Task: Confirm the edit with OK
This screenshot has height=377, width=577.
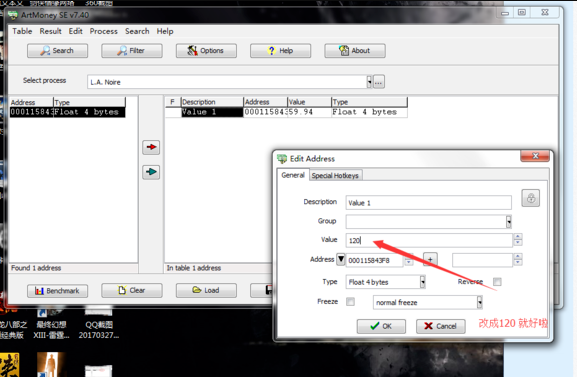Action: tap(381, 326)
